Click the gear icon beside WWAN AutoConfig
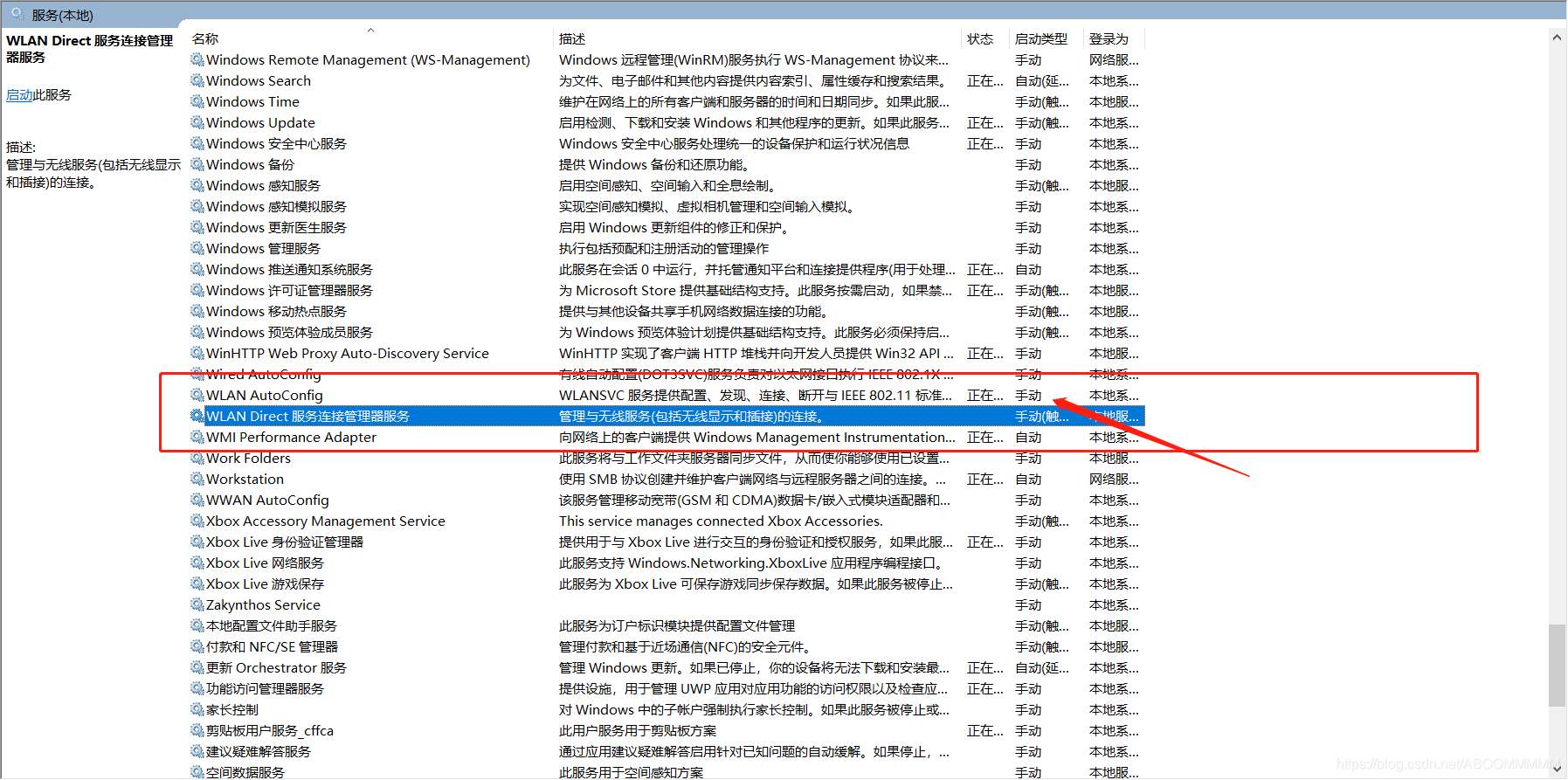Image resolution: width=1568 pixels, height=780 pixels. [197, 500]
